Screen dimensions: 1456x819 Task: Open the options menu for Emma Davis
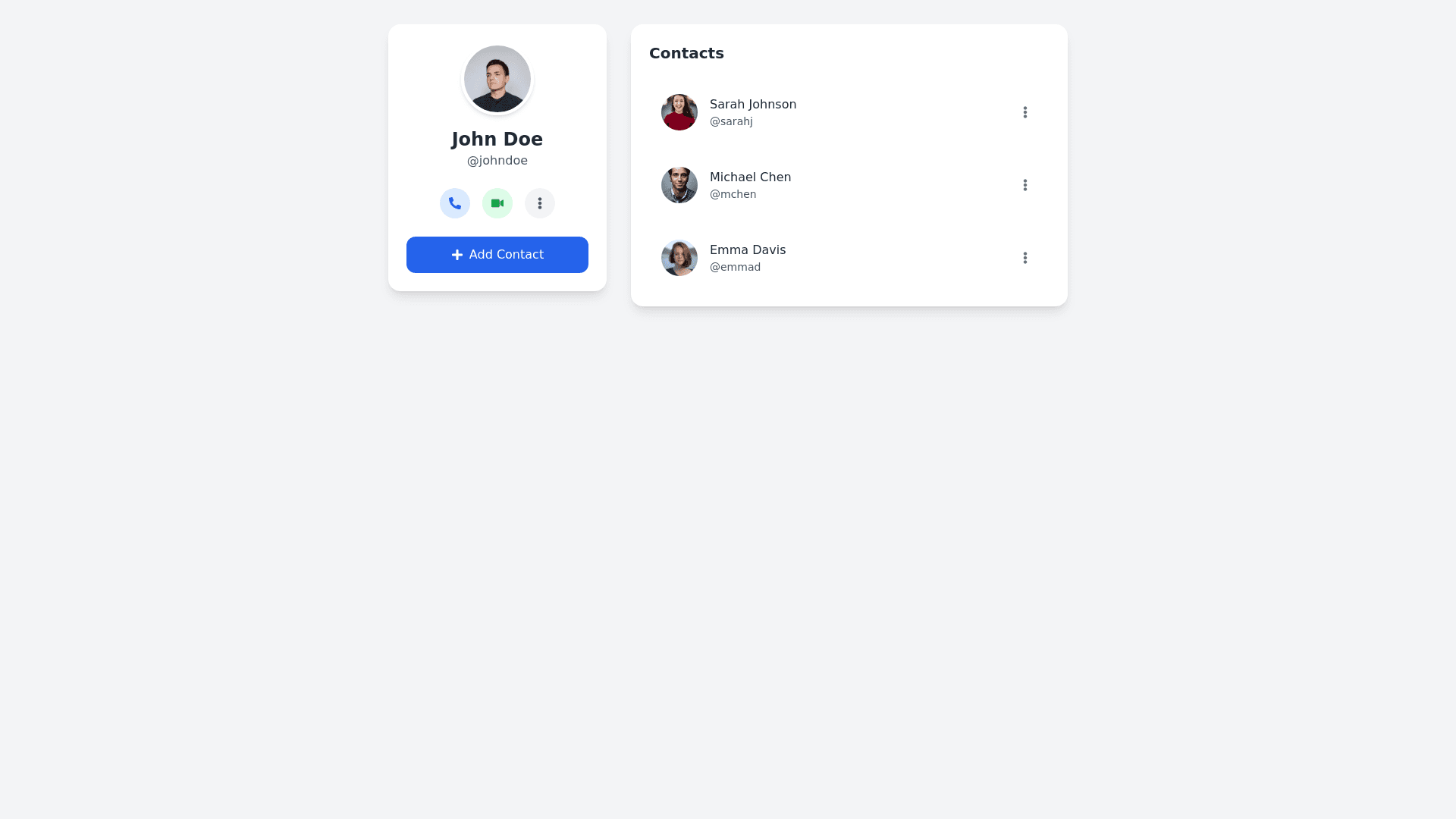(x=1025, y=258)
